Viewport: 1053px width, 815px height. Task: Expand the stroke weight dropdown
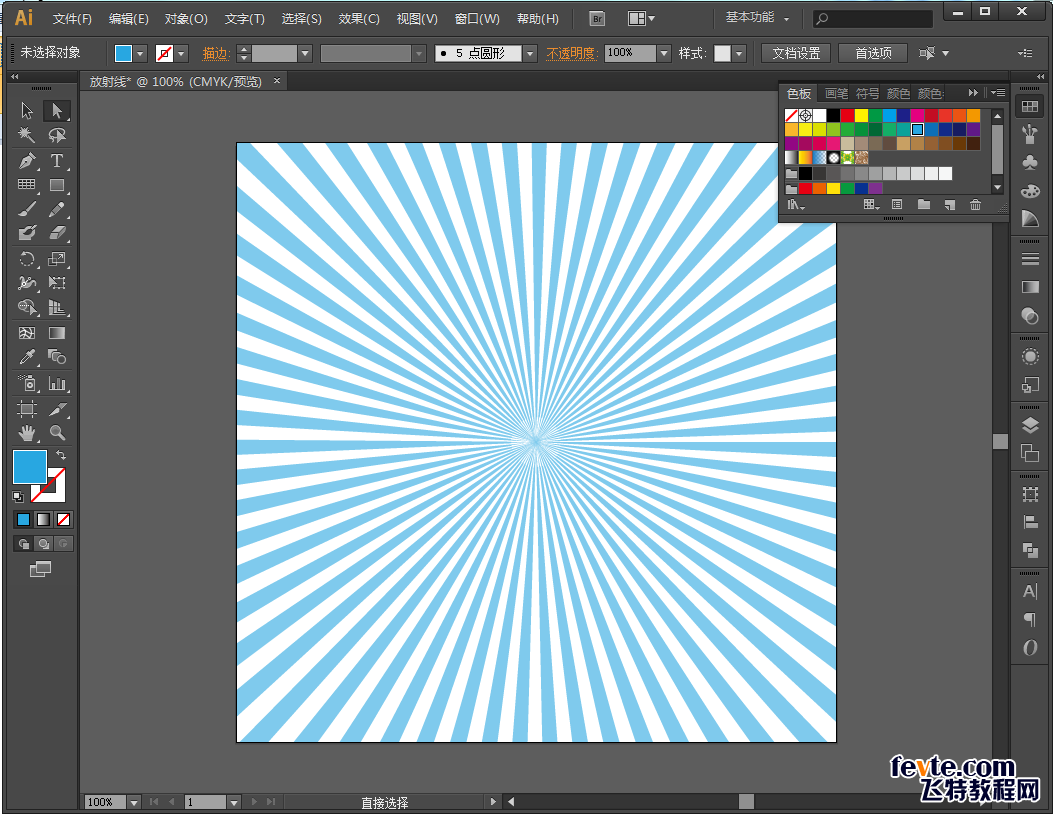(x=306, y=54)
